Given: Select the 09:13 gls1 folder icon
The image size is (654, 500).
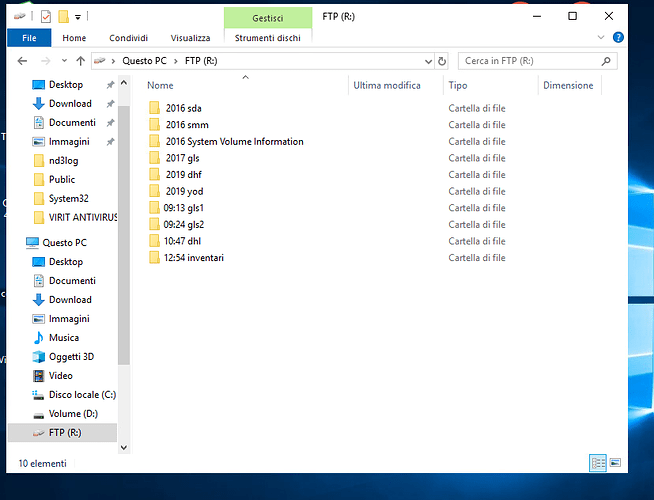Looking at the screenshot, I should 154,208.
